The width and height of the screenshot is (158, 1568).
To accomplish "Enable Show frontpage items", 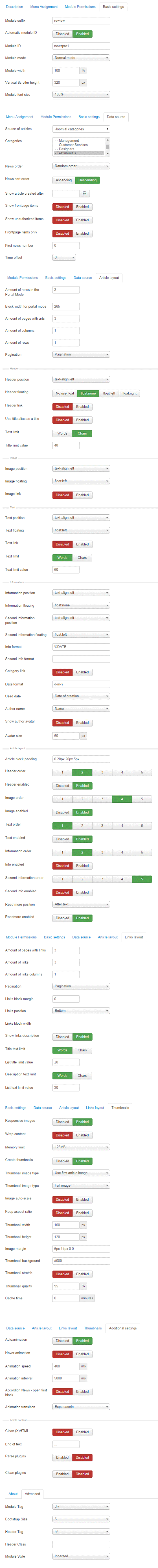I will pyautogui.click(x=82, y=207).
